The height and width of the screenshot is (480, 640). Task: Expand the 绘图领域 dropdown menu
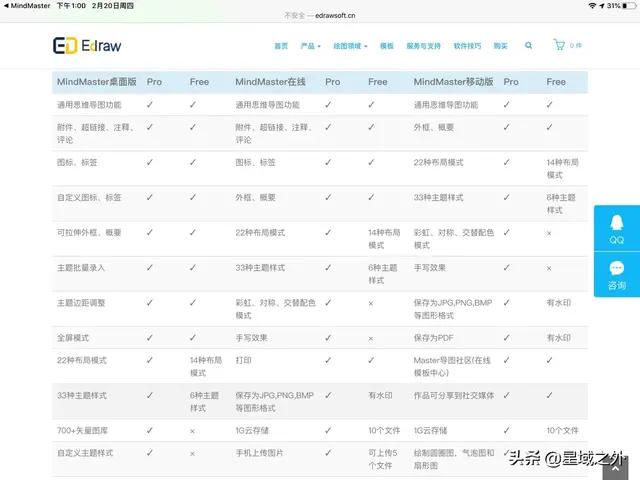point(350,46)
